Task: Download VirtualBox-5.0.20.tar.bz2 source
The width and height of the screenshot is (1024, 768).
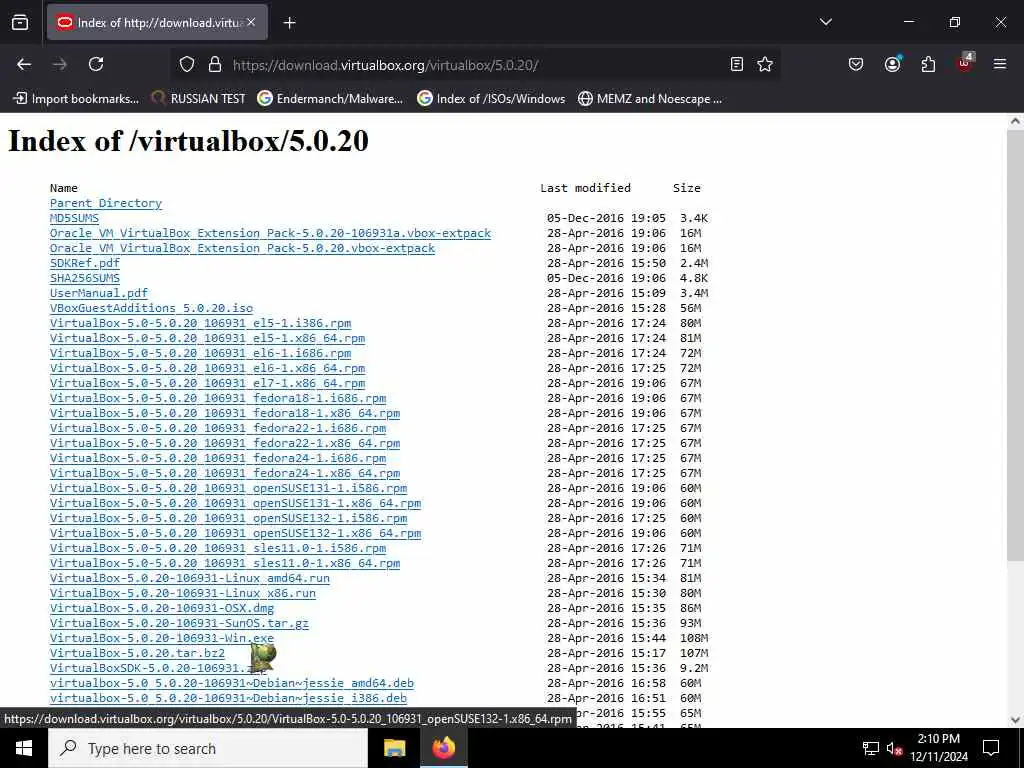Action: 137,654
